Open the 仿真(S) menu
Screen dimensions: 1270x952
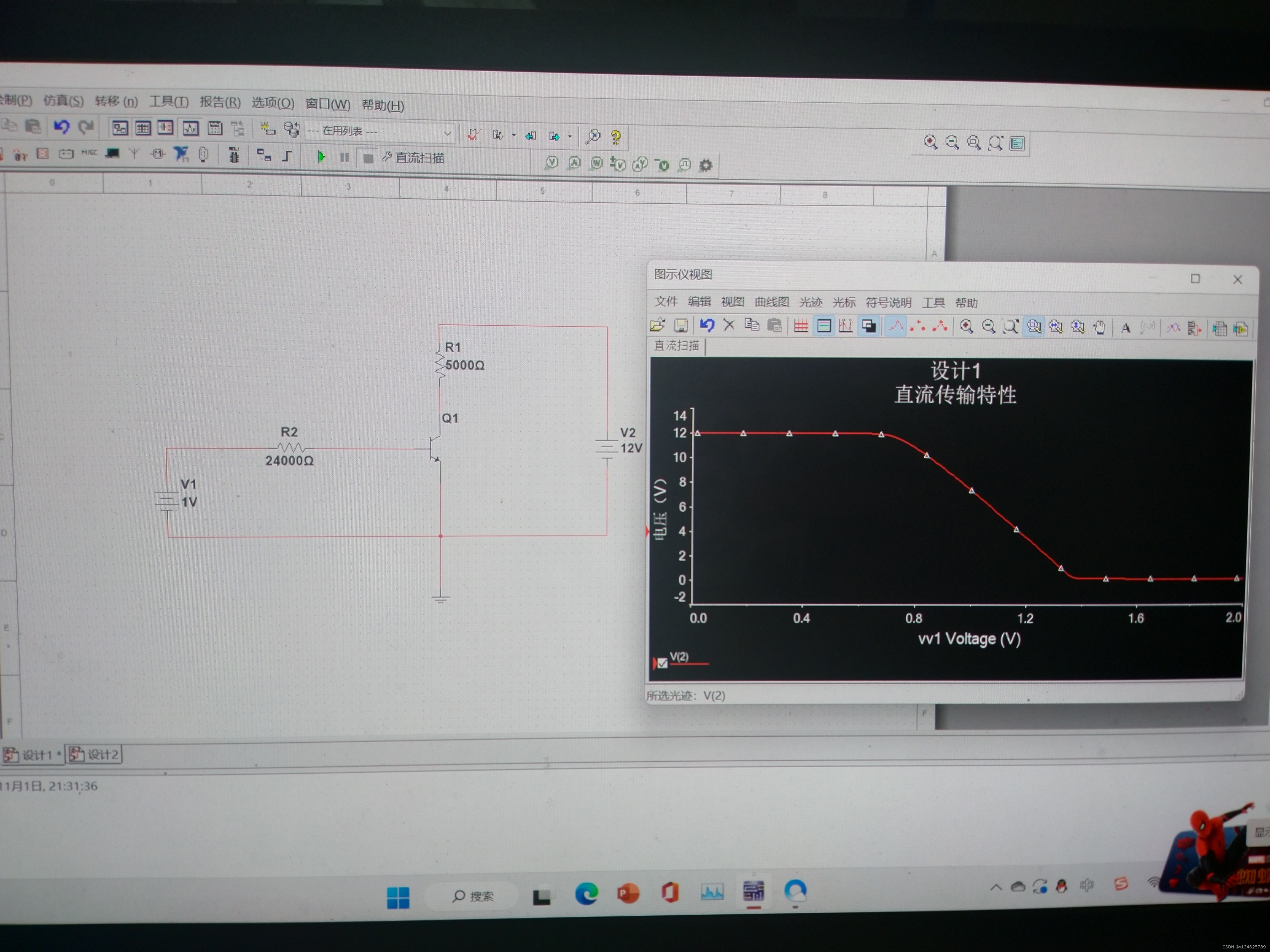[x=63, y=101]
